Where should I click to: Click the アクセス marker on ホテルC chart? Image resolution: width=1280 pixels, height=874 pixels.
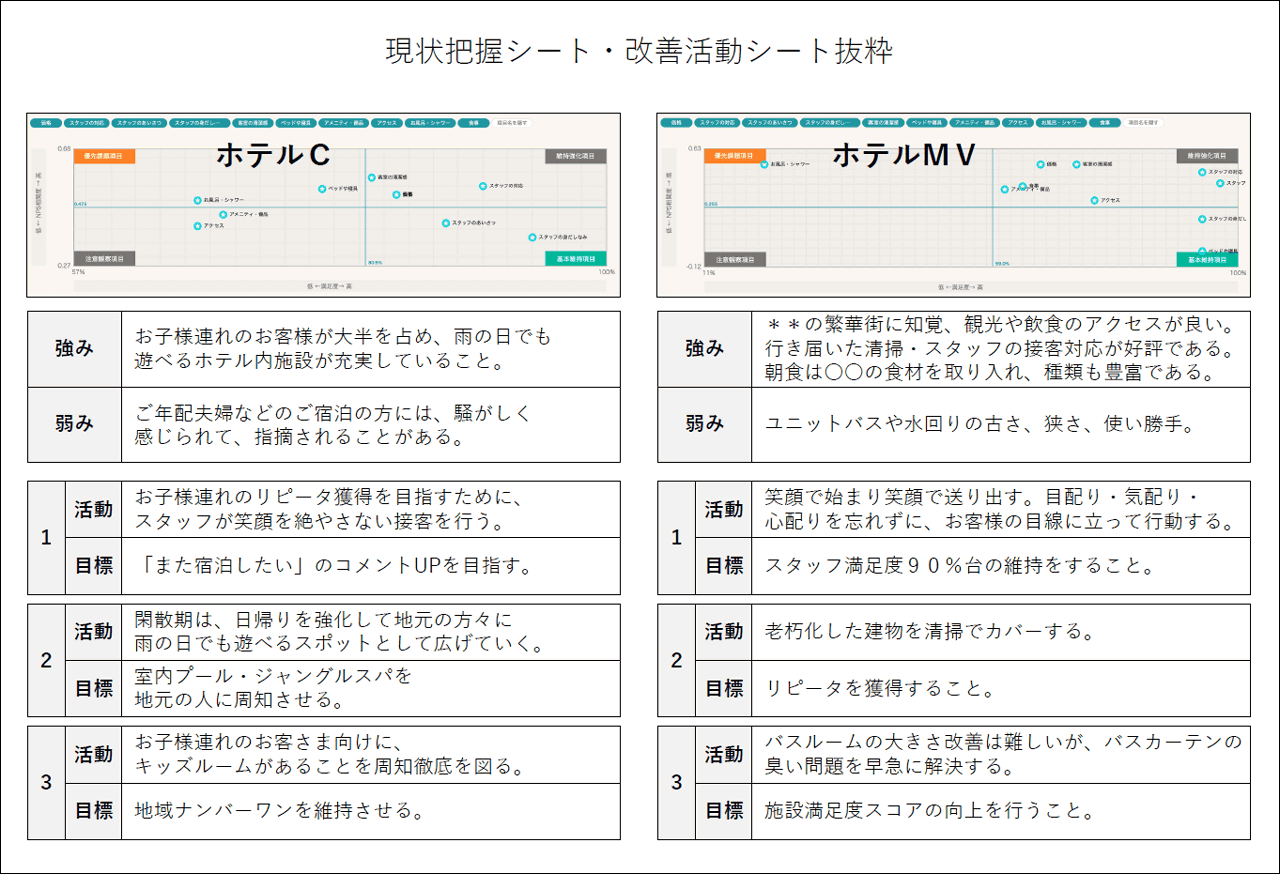tap(196, 225)
